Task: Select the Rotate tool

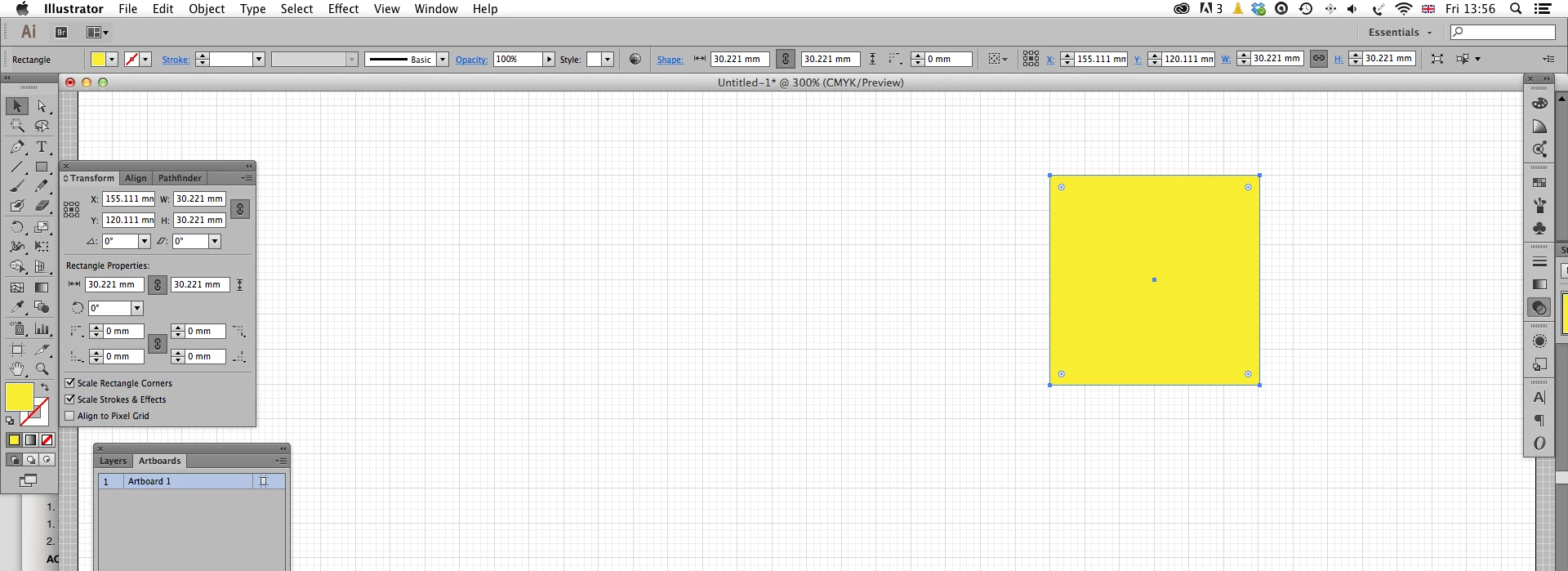Action: [x=17, y=227]
